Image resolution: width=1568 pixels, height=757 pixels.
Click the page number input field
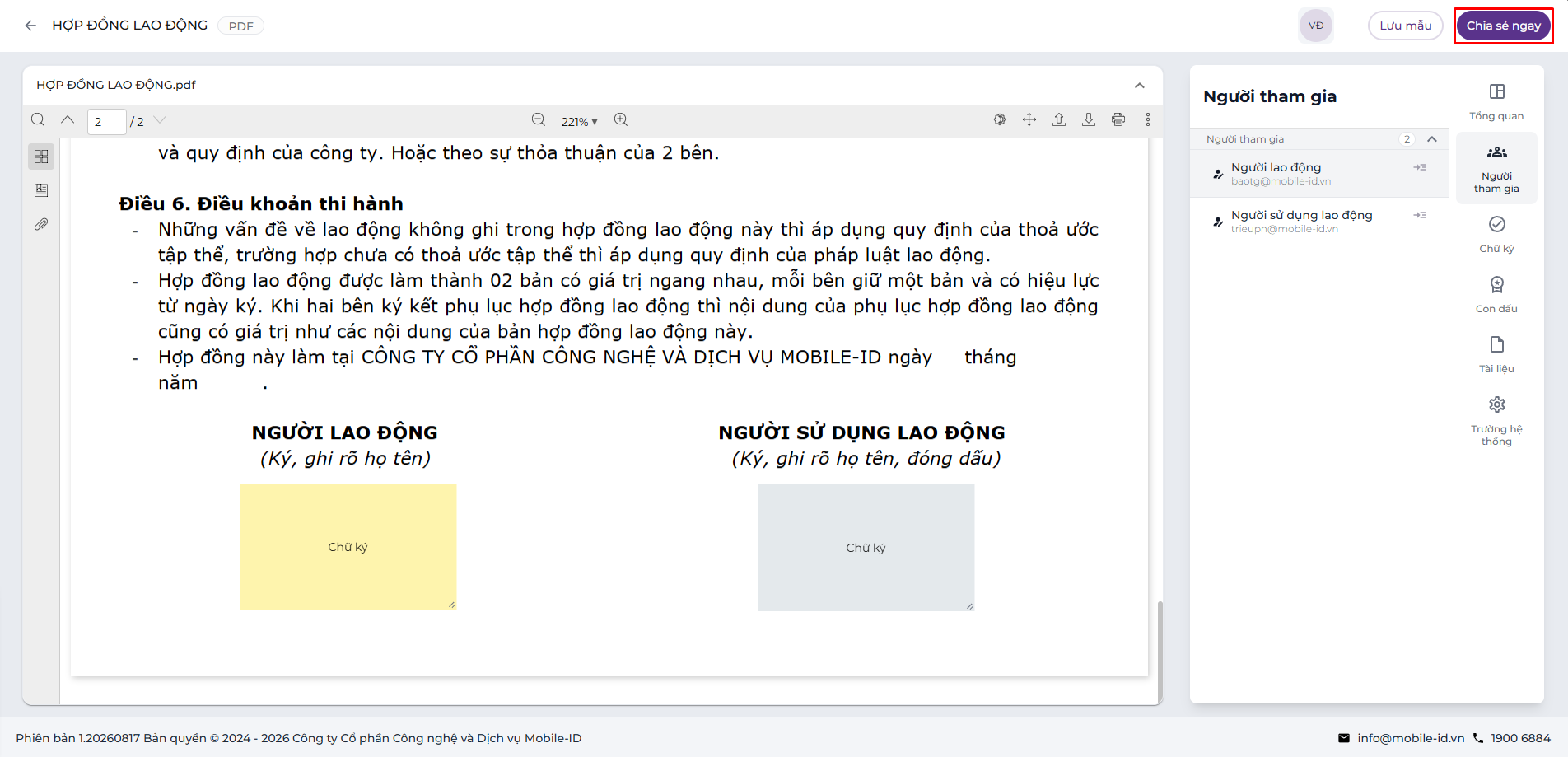pyautogui.click(x=107, y=122)
